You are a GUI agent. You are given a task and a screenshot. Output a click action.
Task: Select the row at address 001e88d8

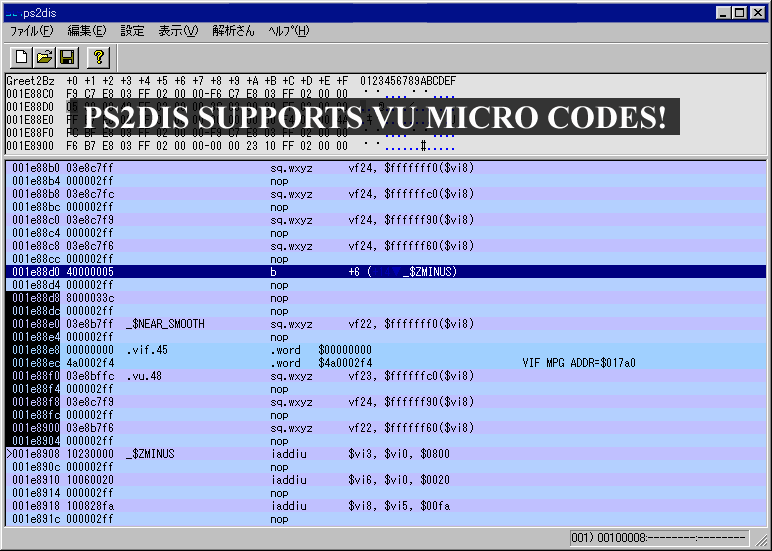386,298
